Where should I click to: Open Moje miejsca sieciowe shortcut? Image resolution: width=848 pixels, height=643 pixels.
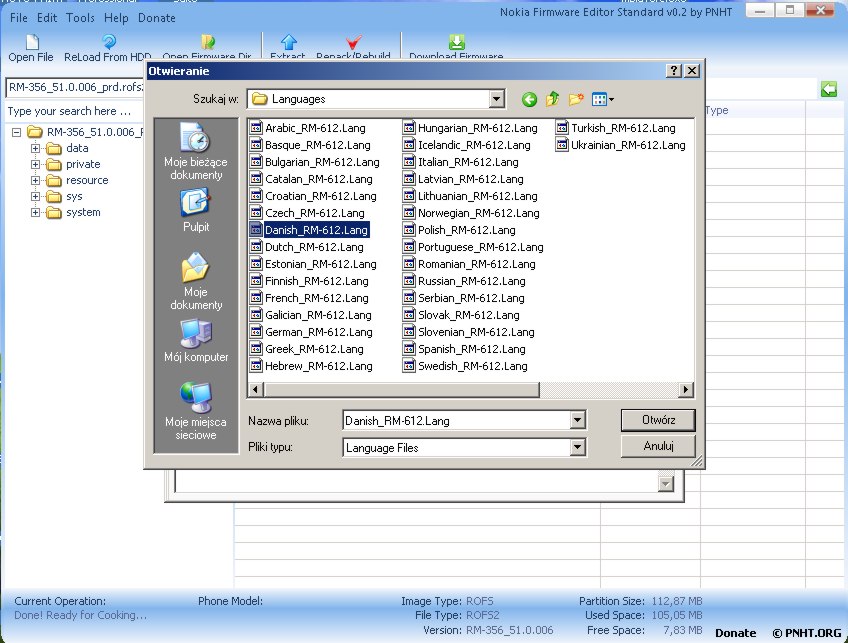(196, 411)
